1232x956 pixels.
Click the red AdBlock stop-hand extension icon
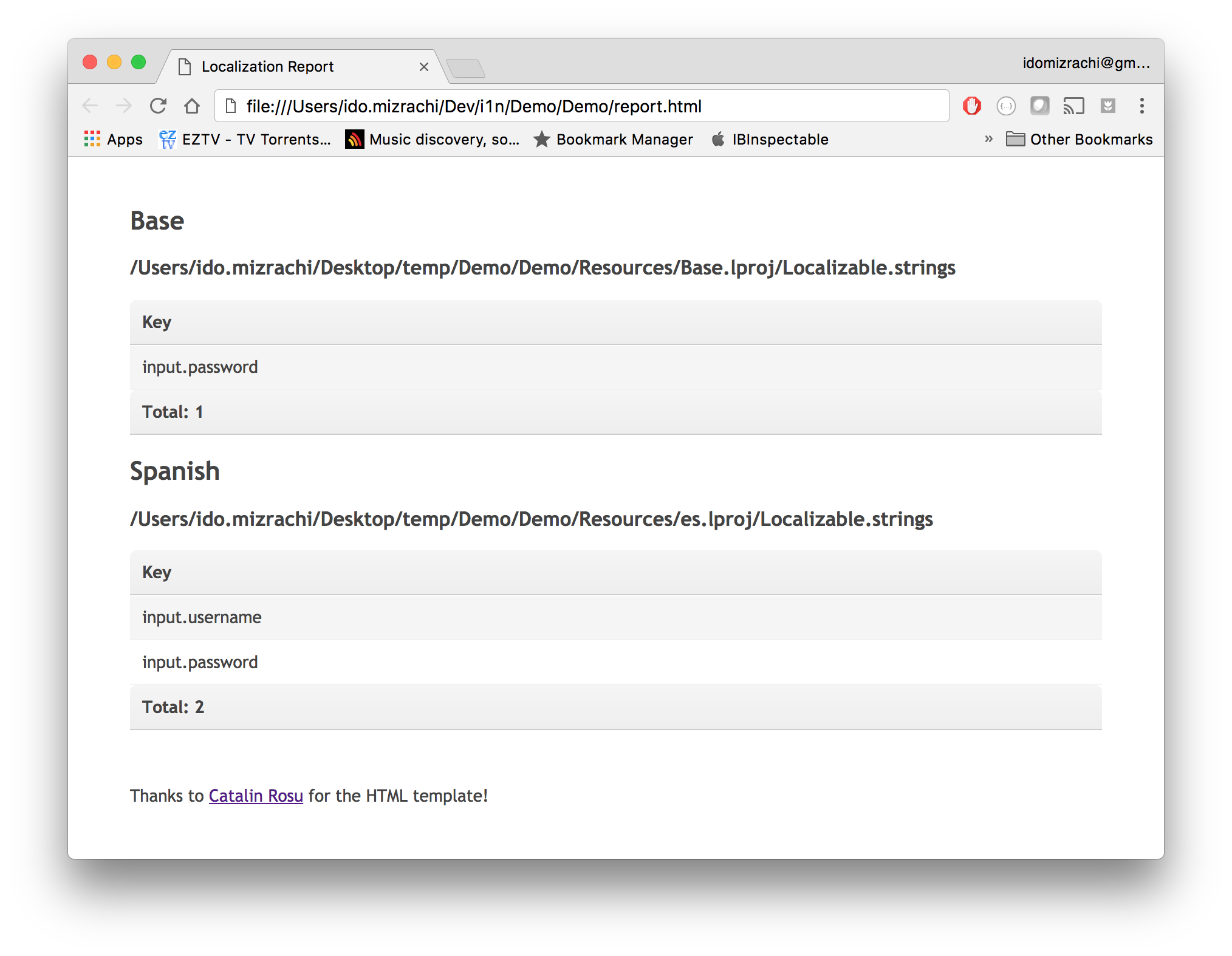pos(972,106)
